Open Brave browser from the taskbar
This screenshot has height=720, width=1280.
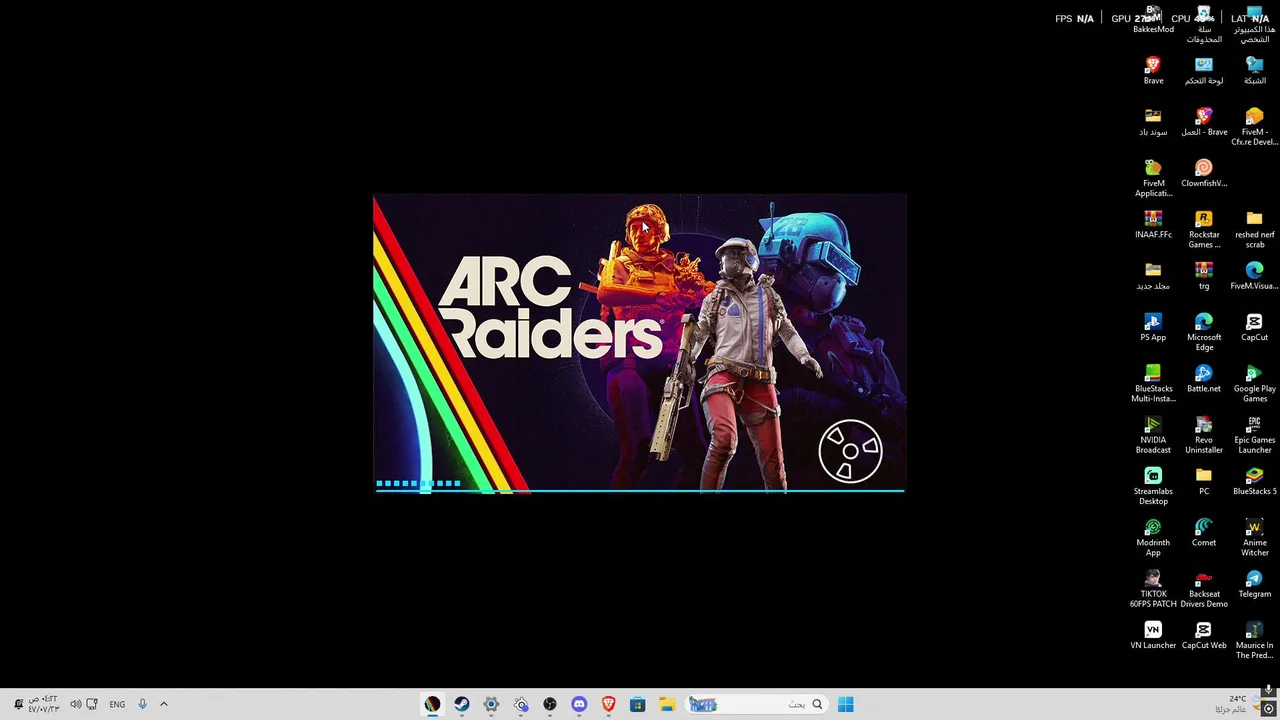pyautogui.click(x=608, y=704)
